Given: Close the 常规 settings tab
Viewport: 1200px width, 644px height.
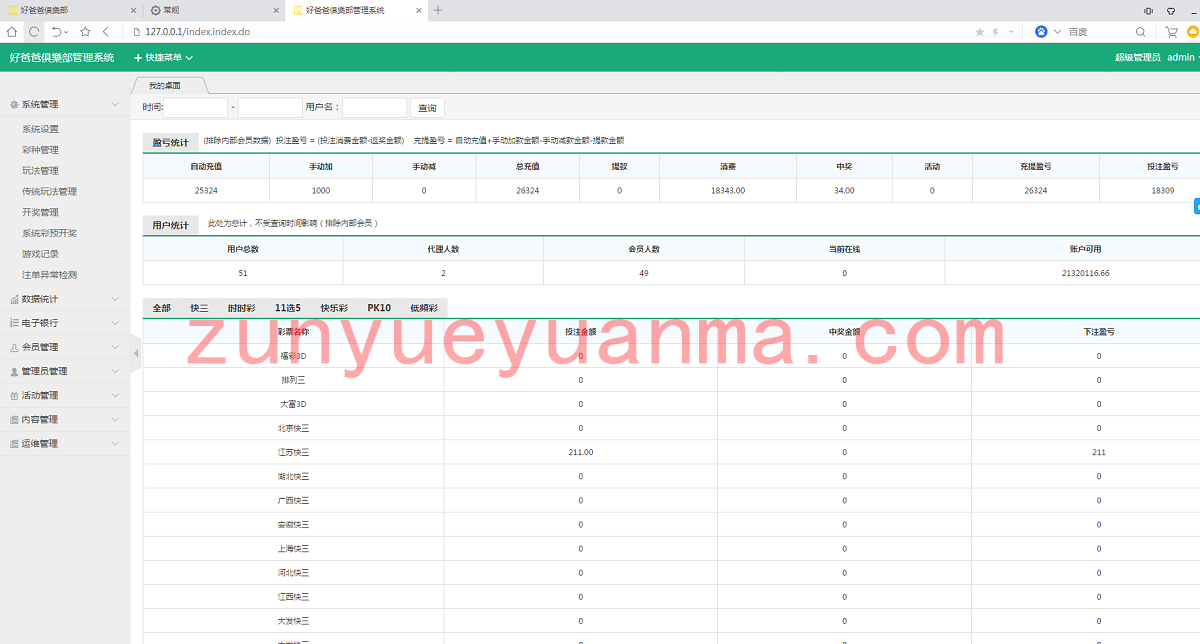Looking at the screenshot, I should (276, 10).
